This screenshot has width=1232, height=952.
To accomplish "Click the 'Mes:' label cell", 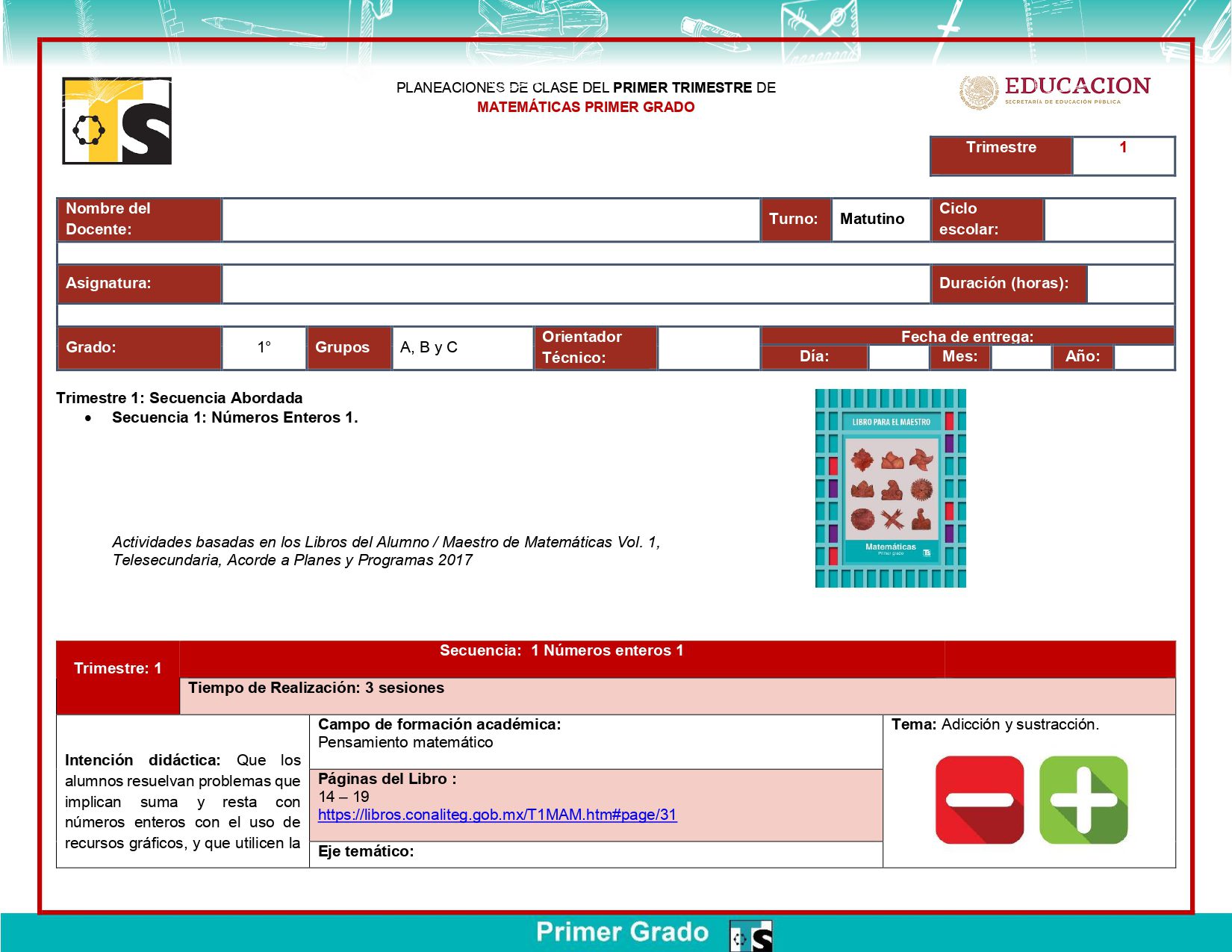I will pos(960,357).
